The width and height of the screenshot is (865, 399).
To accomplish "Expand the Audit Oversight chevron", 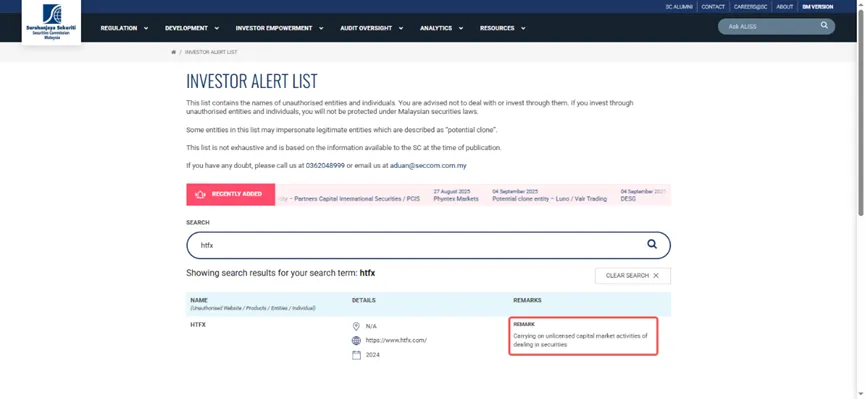I will pos(401,28).
